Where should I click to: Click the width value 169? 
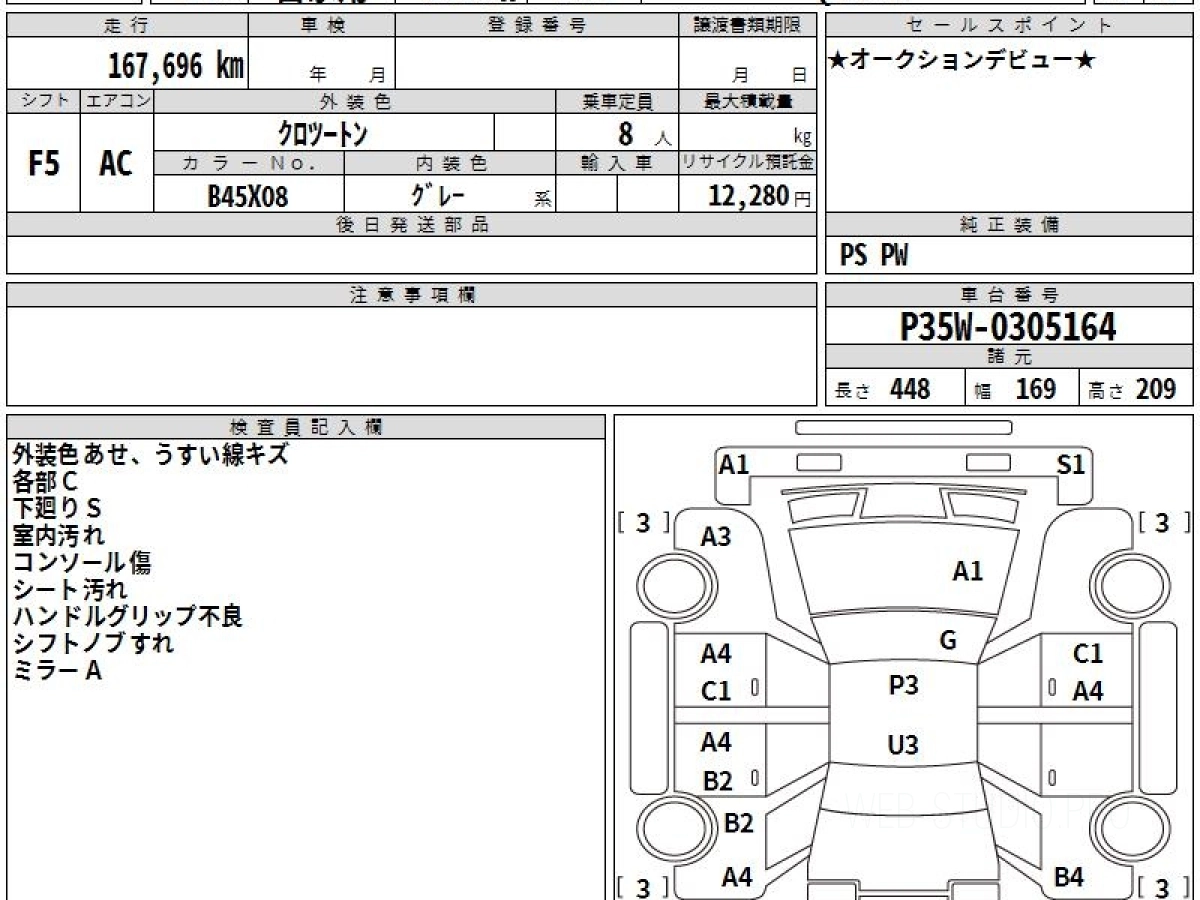[1035, 389]
